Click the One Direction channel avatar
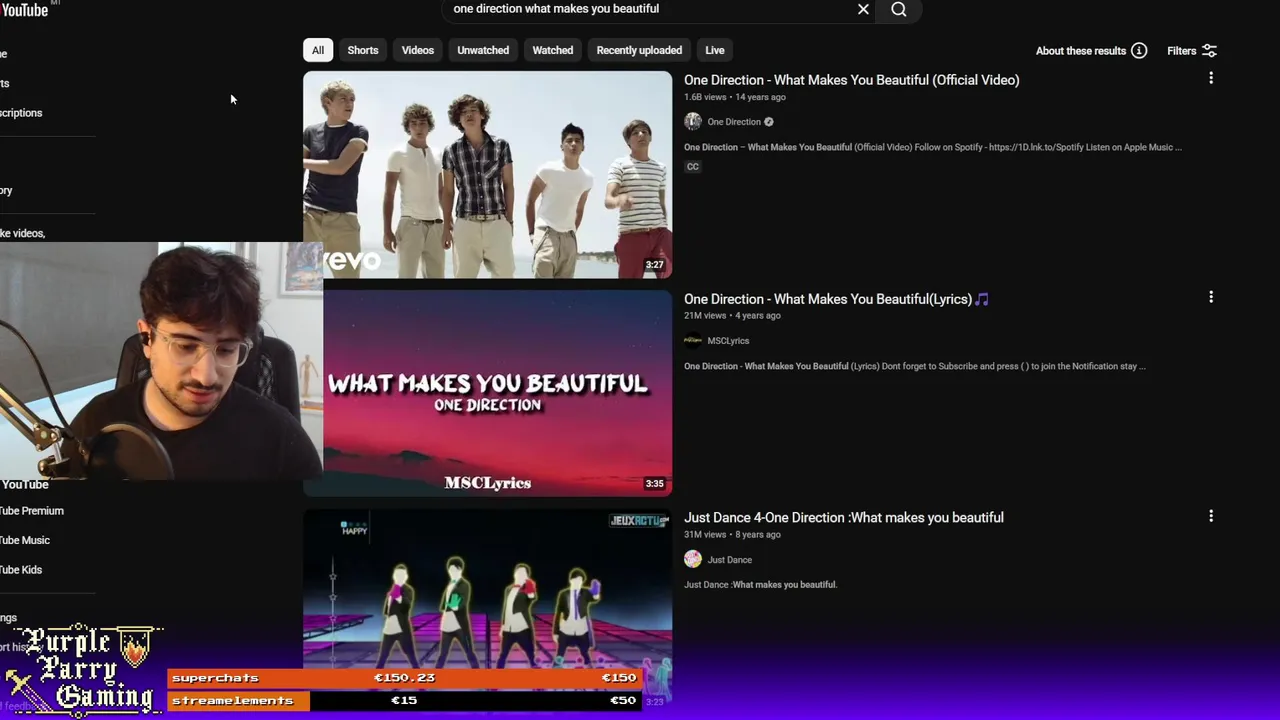This screenshot has height=720, width=1280. pos(693,122)
